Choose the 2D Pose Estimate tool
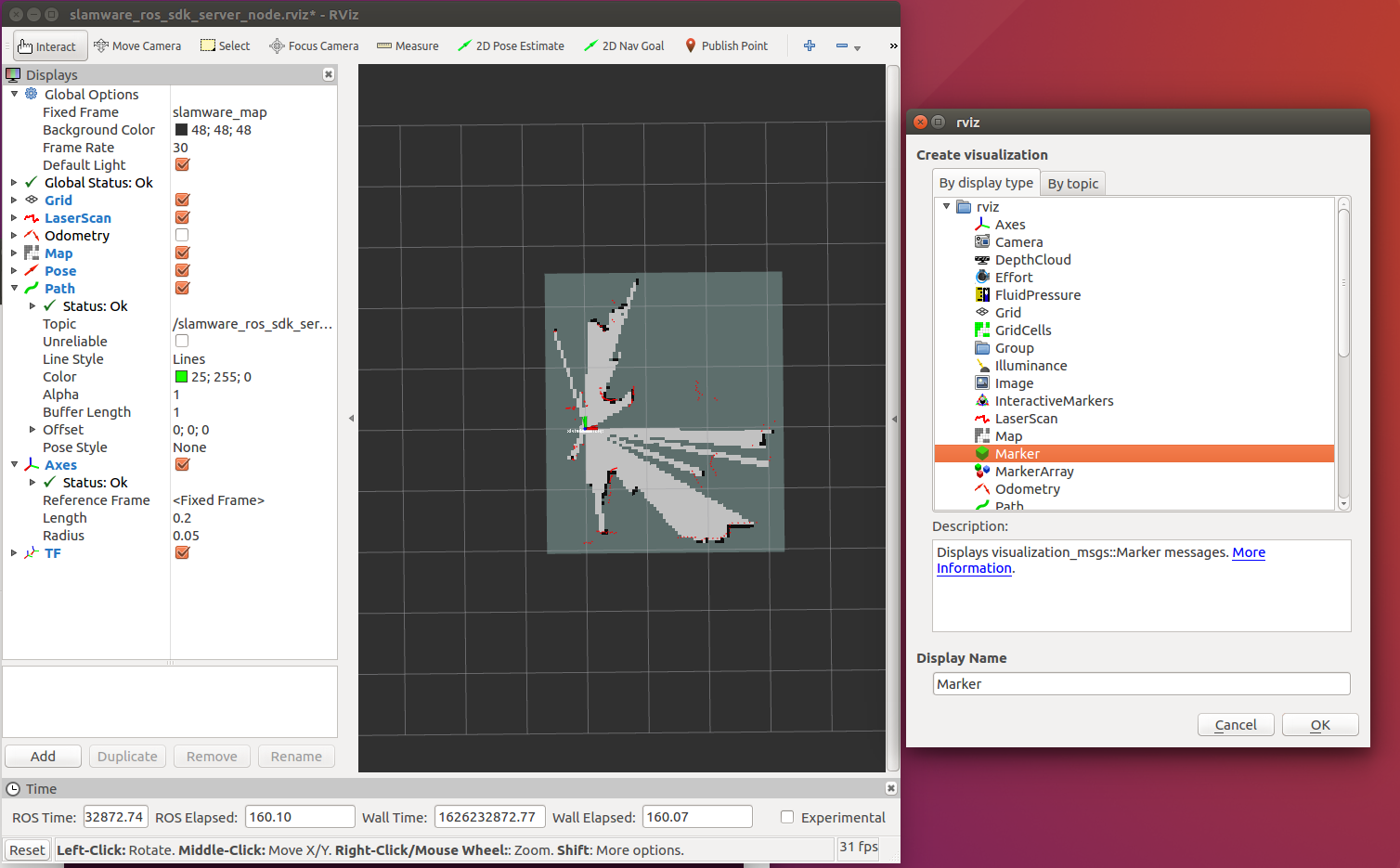Image resolution: width=1400 pixels, height=868 pixels. [x=511, y=45]
